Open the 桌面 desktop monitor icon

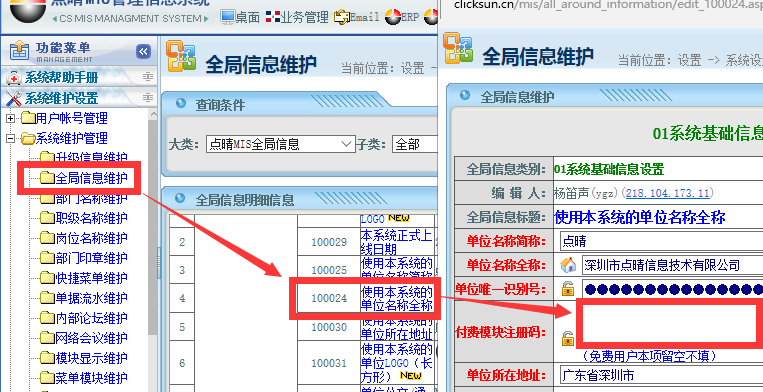[x=228, y=18]
